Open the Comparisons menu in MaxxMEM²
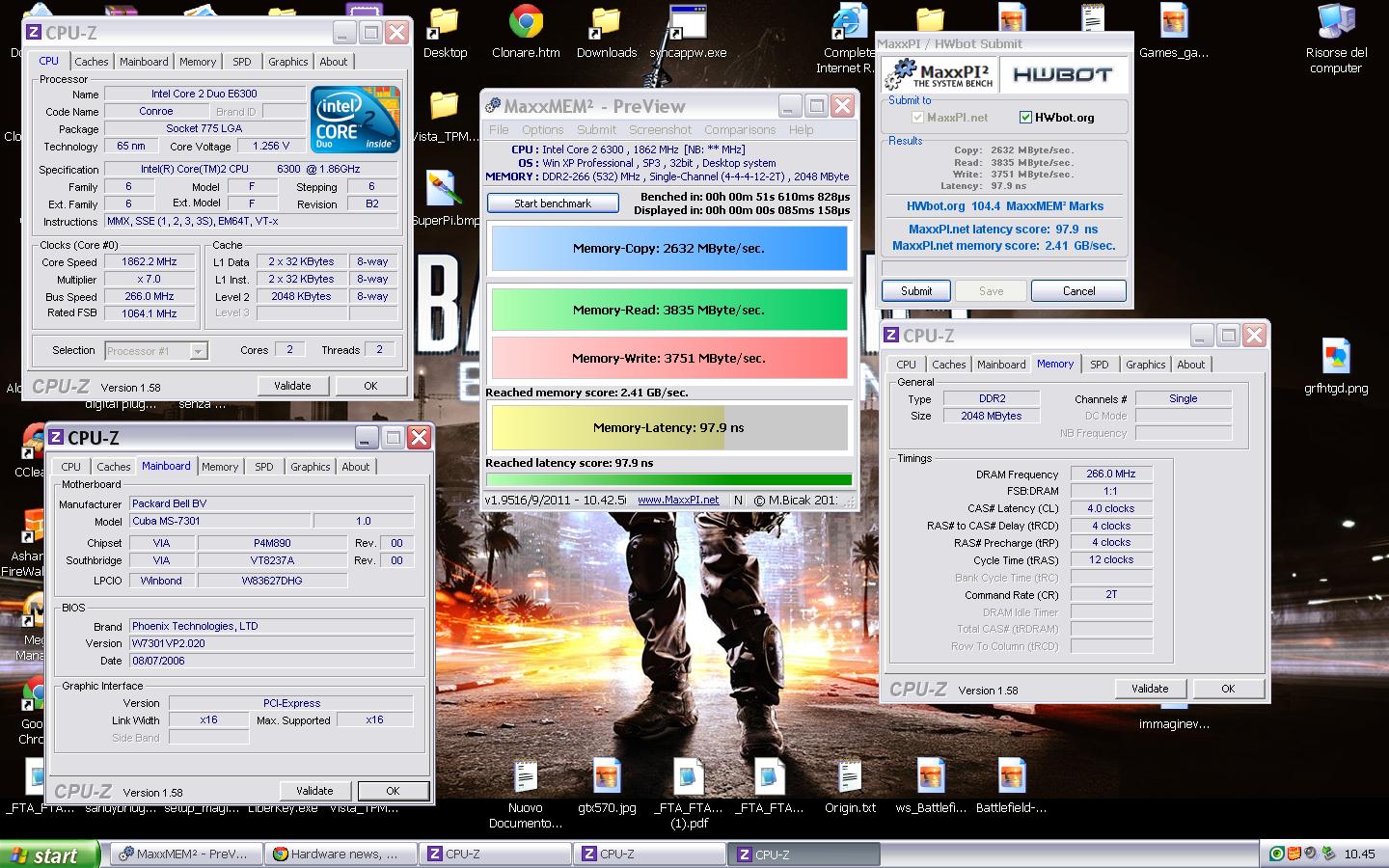 (x=740, y=129)
